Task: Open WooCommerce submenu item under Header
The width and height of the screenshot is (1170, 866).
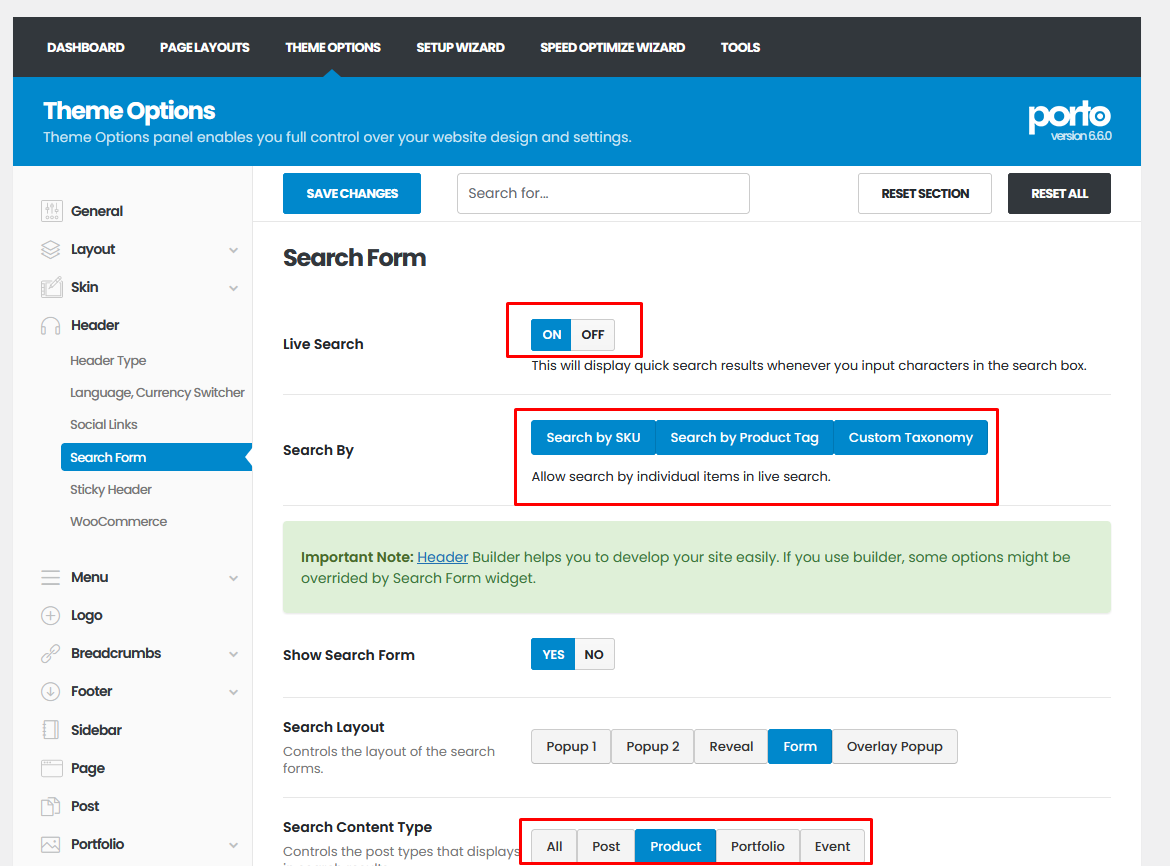Action: pyautogui.click(x=119, y=521)
